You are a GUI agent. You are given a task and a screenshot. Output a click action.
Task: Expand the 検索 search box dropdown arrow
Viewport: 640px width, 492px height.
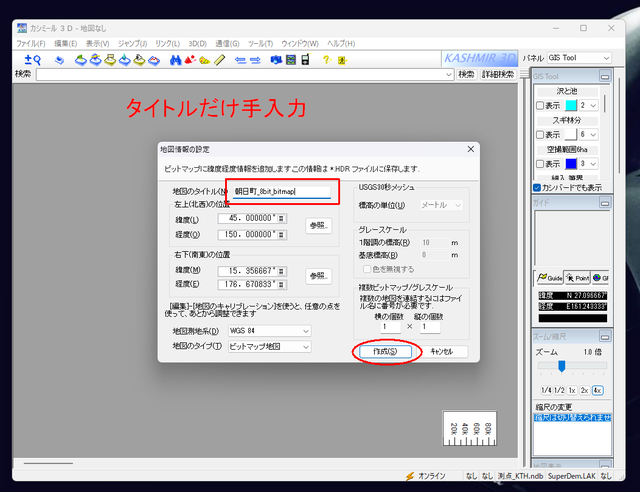click(449, 75)
